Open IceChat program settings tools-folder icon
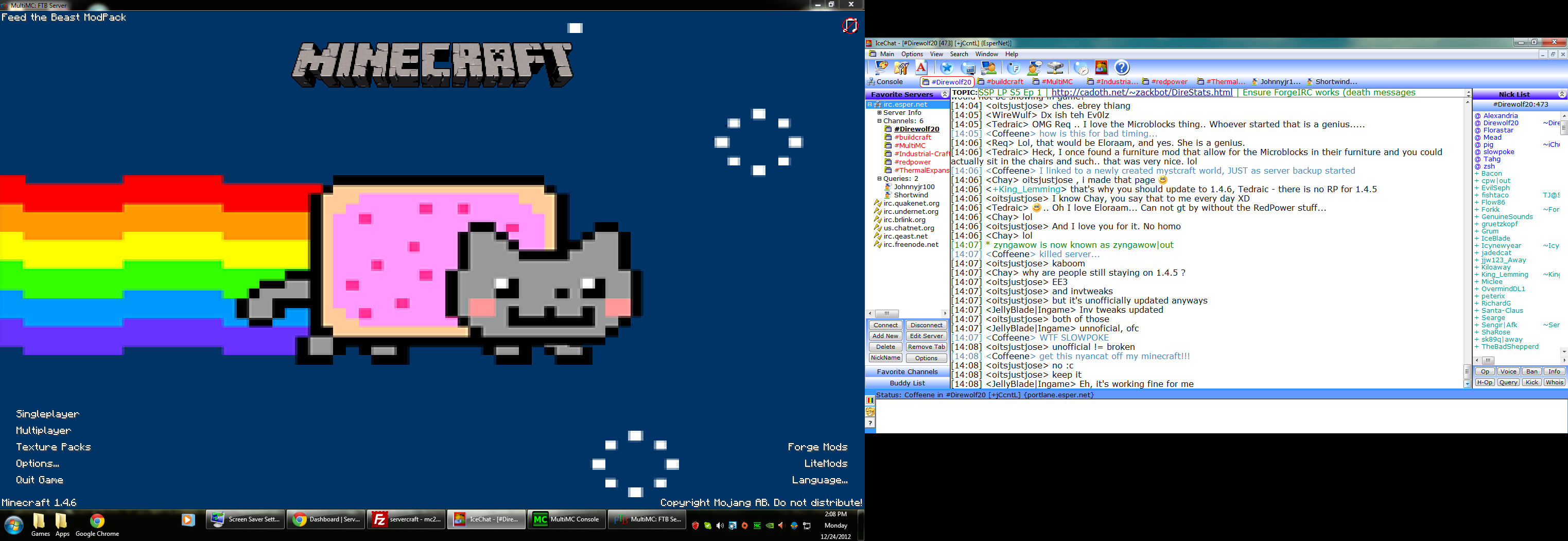 pos(901,67)
